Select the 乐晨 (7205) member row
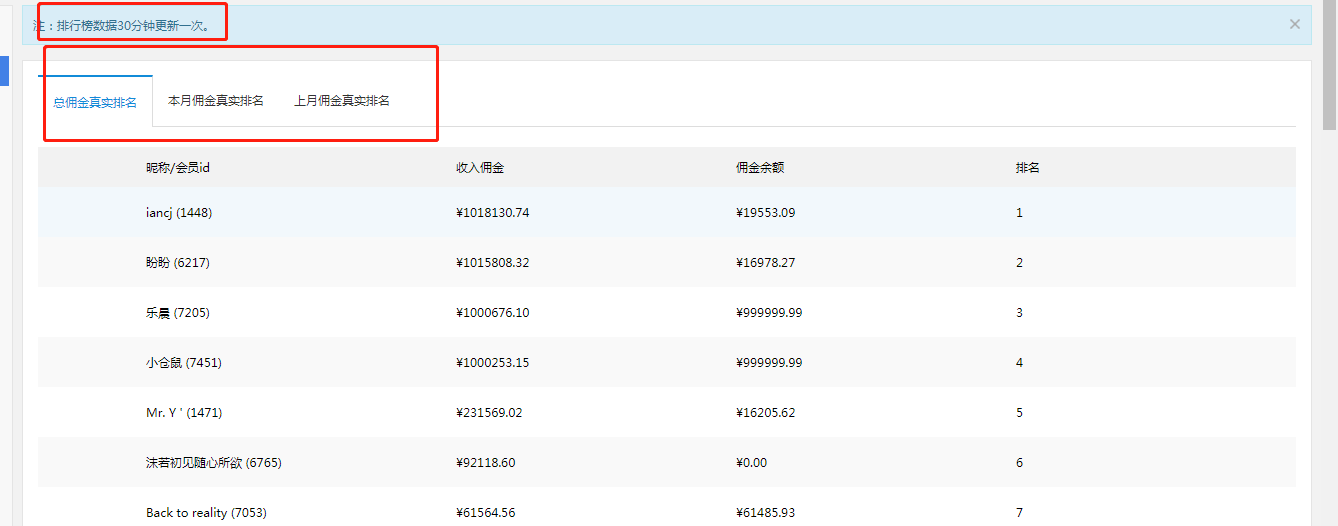 178,313
